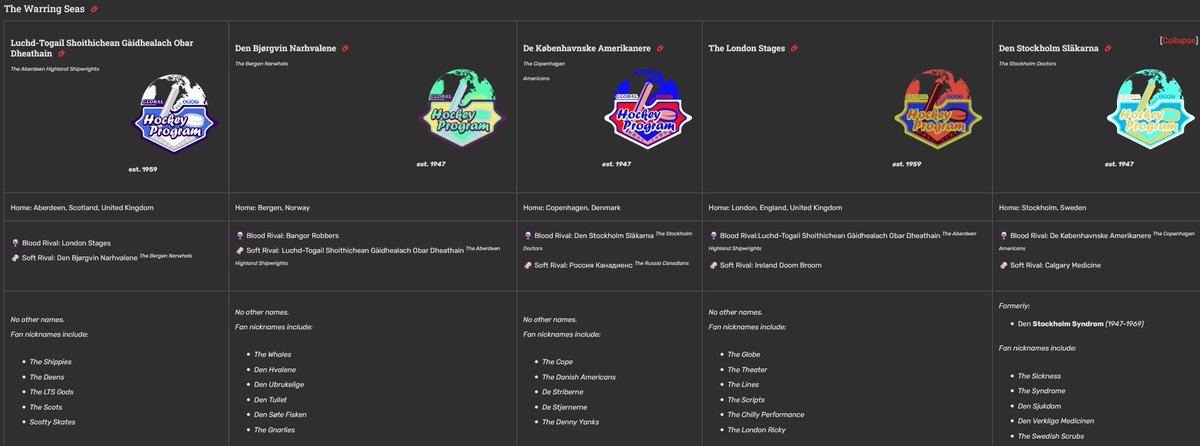The height and width of the screenshot is (446, 1200).
Task: Collapse the Warring Seas table
Action: pyautogui.click(x=1177, y=41)
